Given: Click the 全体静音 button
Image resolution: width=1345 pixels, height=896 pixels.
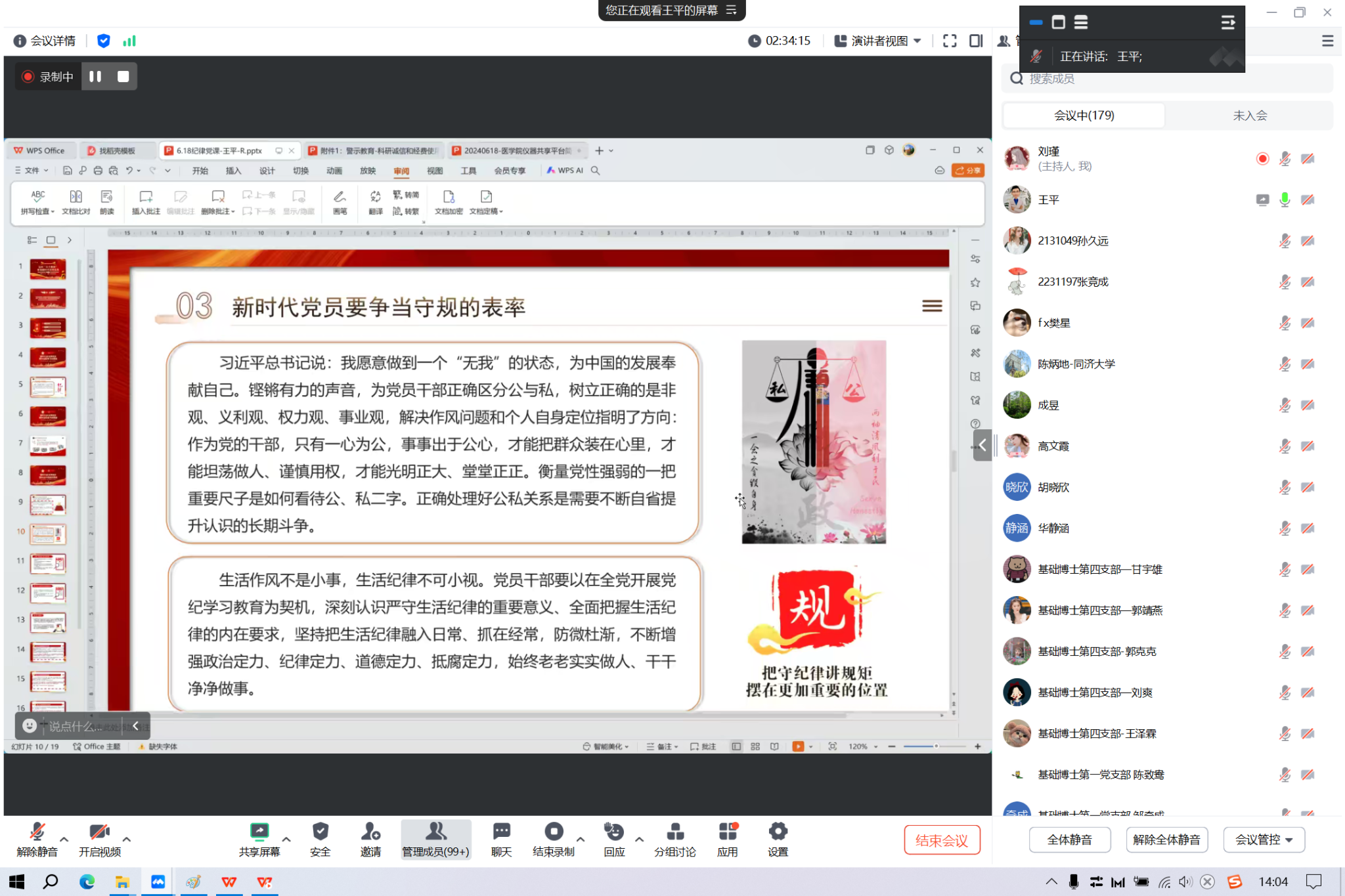Looking at the screenshot, I should click(1069, 840).
